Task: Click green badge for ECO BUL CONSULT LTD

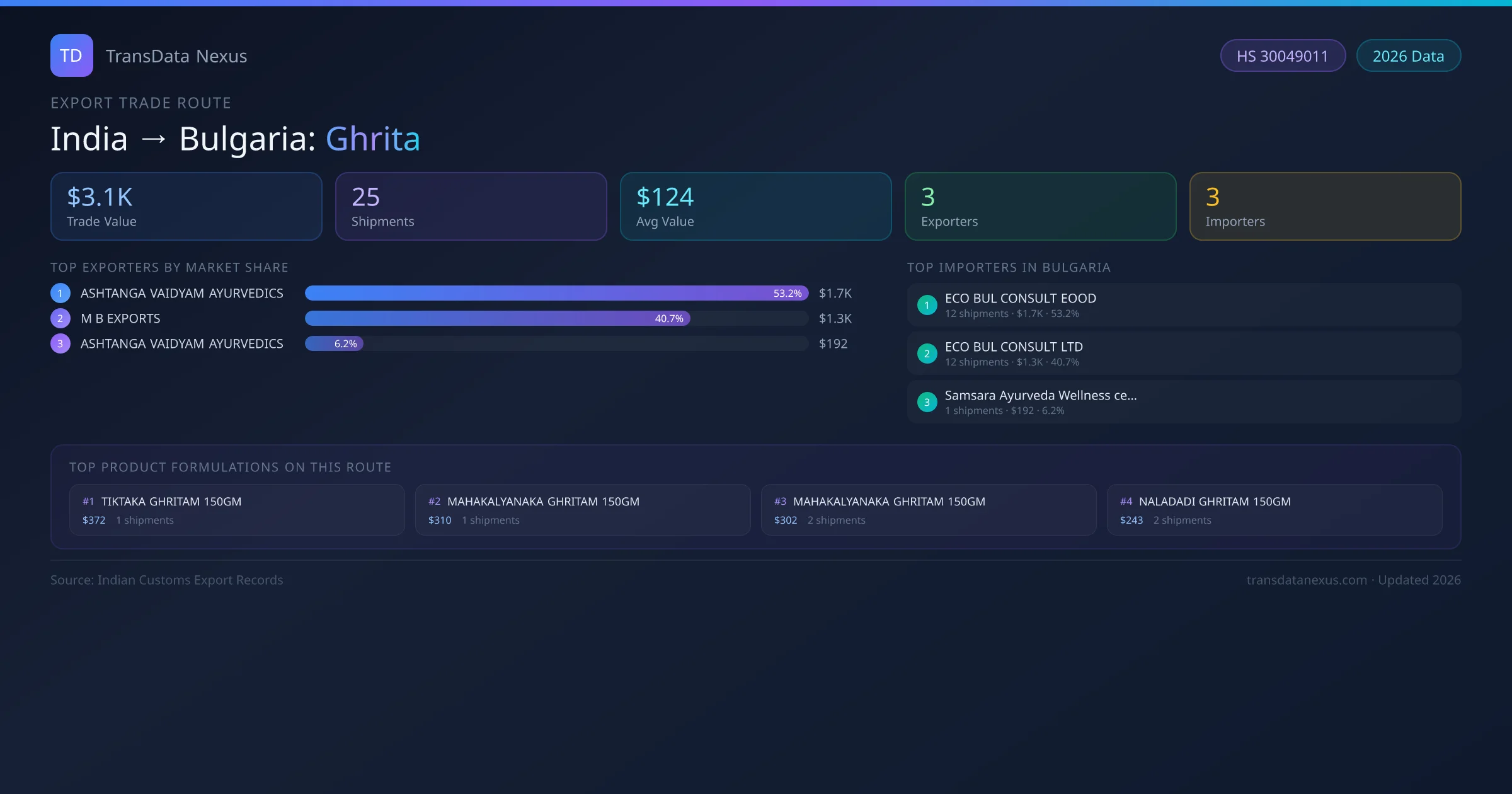Action: click(927, 354)
